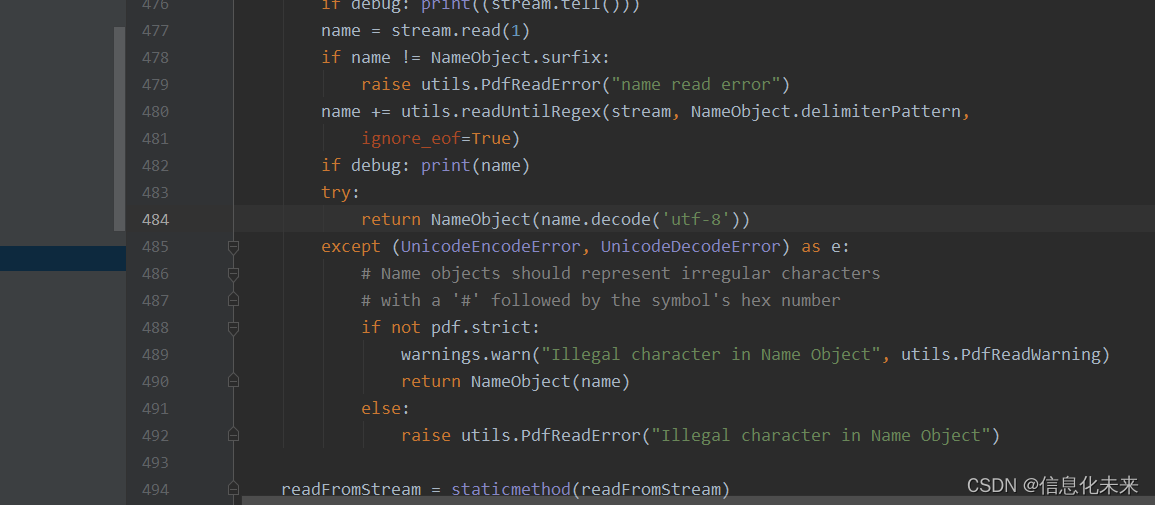This screenshot has height=505, width=1155.
Task: Click the editor's horizontal scrollbar at the bottom
Action: click(698, 501)
